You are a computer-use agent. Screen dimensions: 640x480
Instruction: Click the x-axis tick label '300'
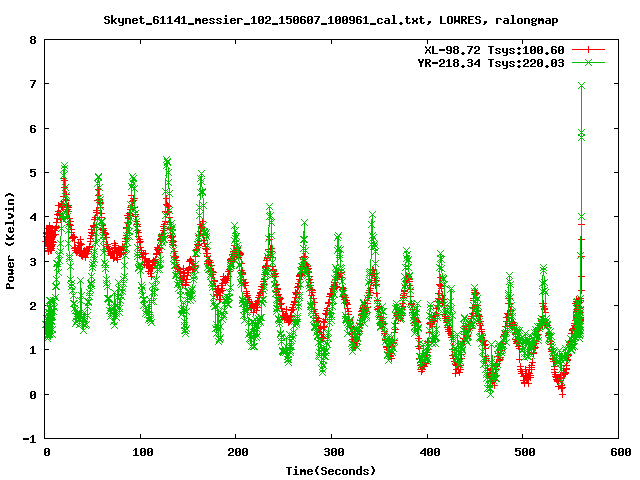[333, 452]
